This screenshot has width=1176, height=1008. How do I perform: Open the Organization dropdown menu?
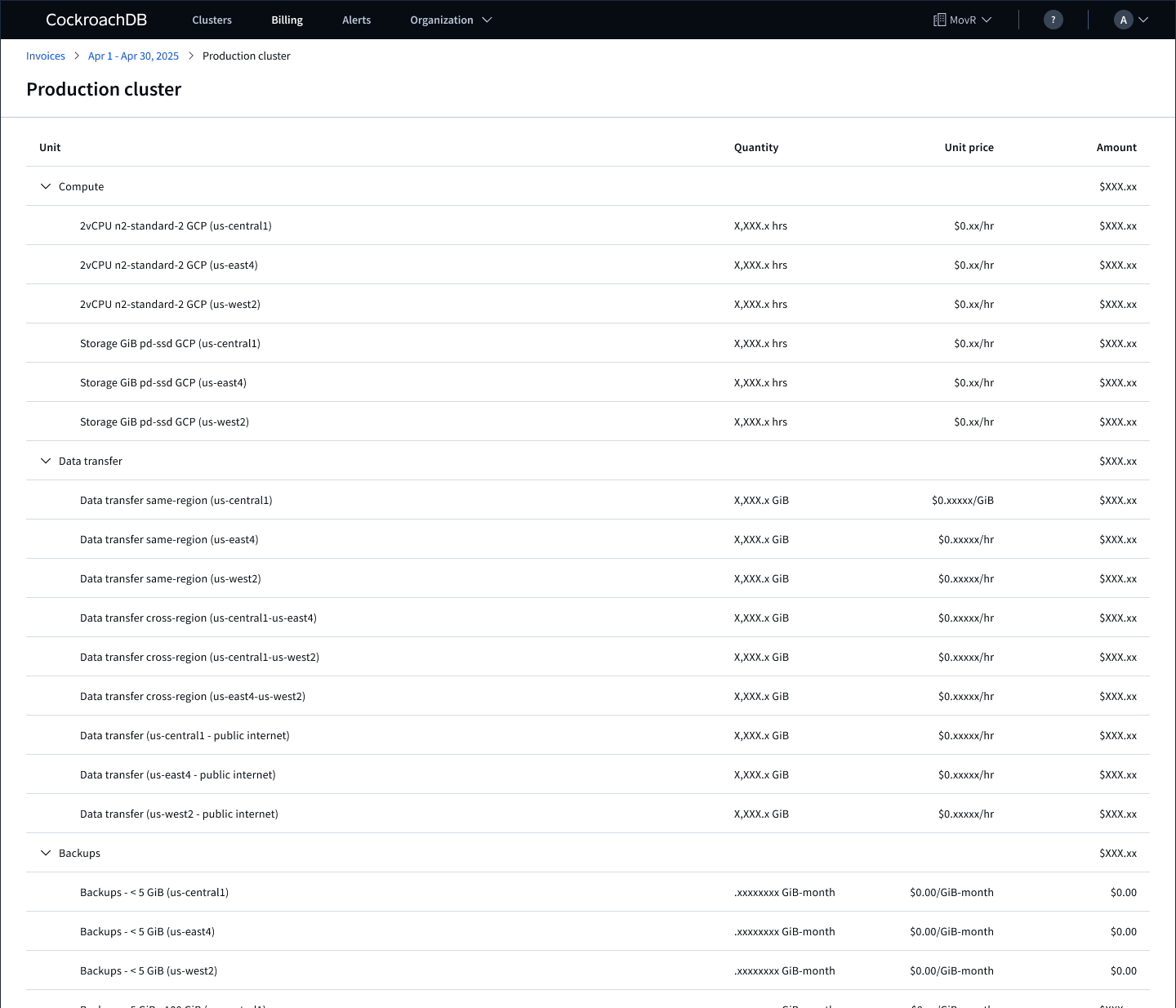point(451,20)
